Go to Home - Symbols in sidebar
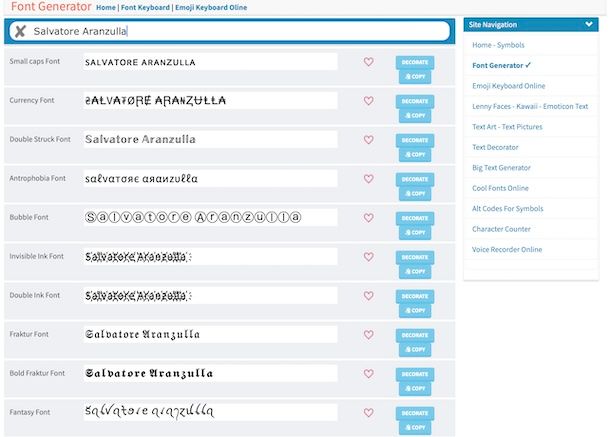Viewport: 610px width, 437px height. click(x=498, y=45)
